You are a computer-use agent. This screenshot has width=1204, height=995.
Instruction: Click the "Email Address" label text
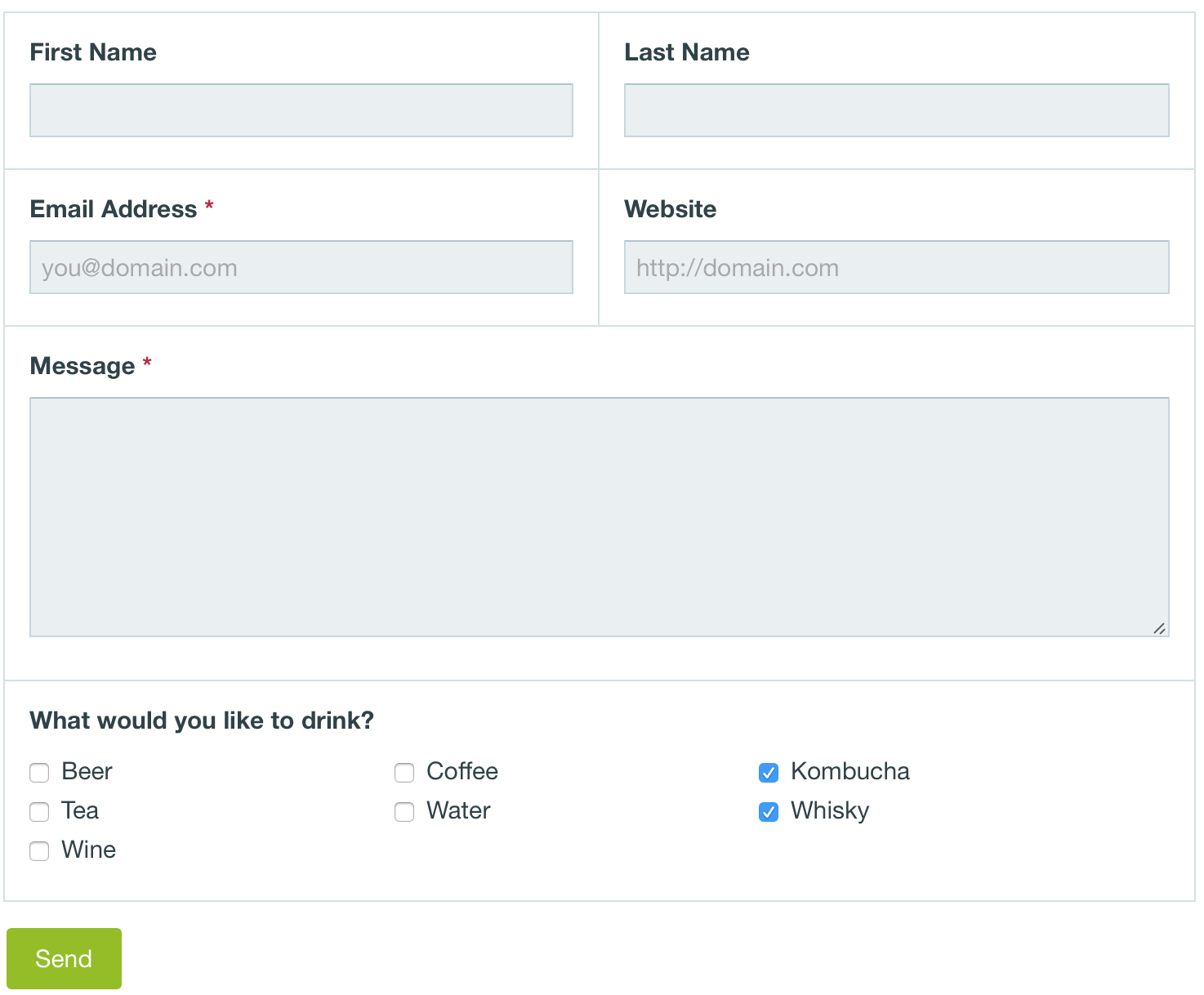click(x=114, y=209)
